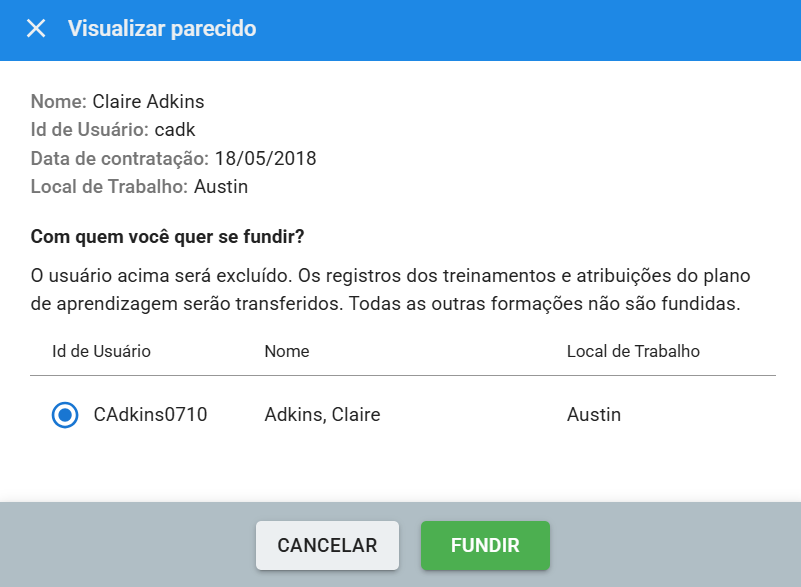Screen dimensions: 801x587
Task: Confirm merge with the FUNDIR button
Action: (x=485, y=546)
